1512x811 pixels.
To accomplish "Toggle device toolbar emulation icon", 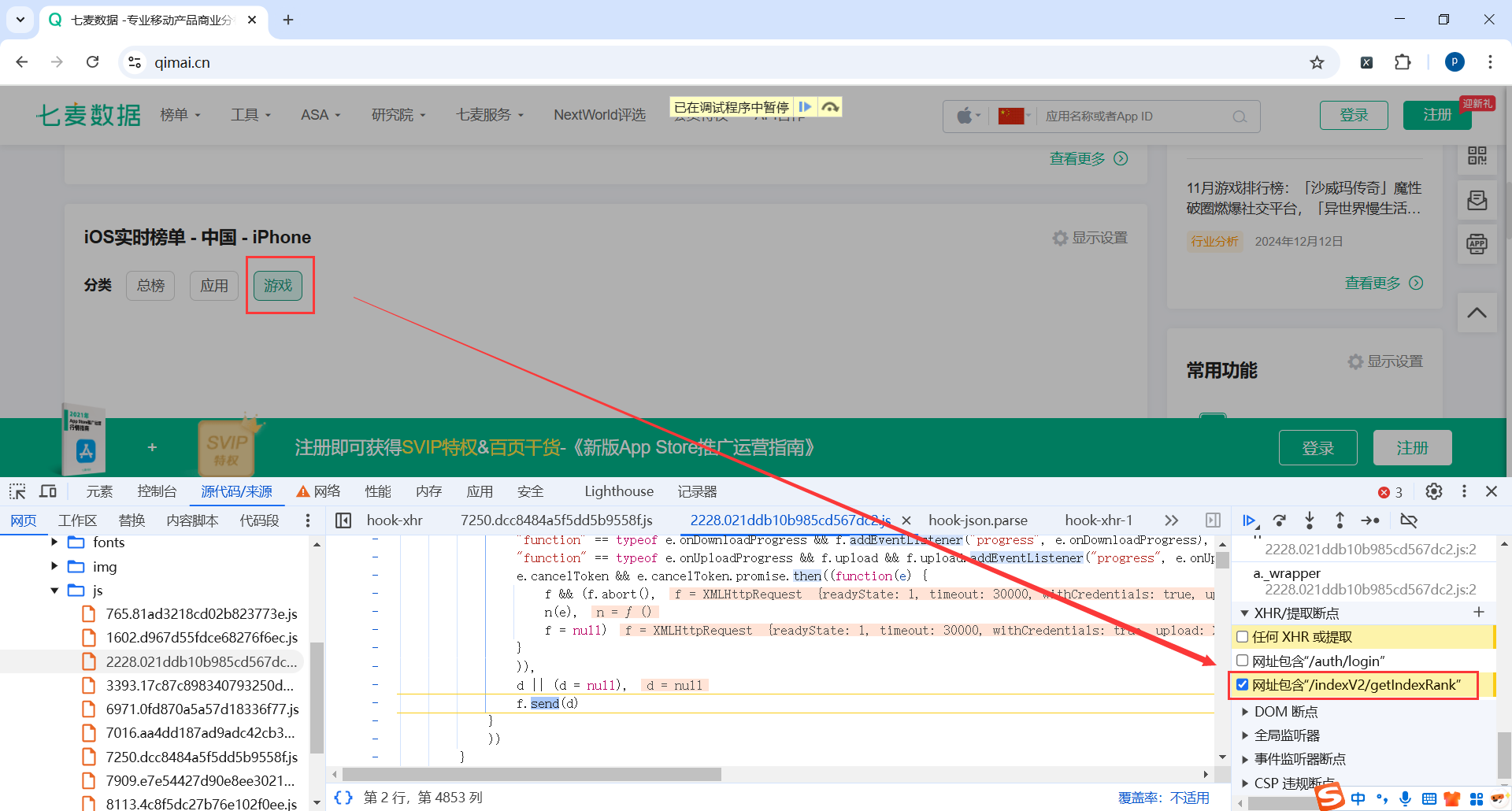I will (48, 491).
